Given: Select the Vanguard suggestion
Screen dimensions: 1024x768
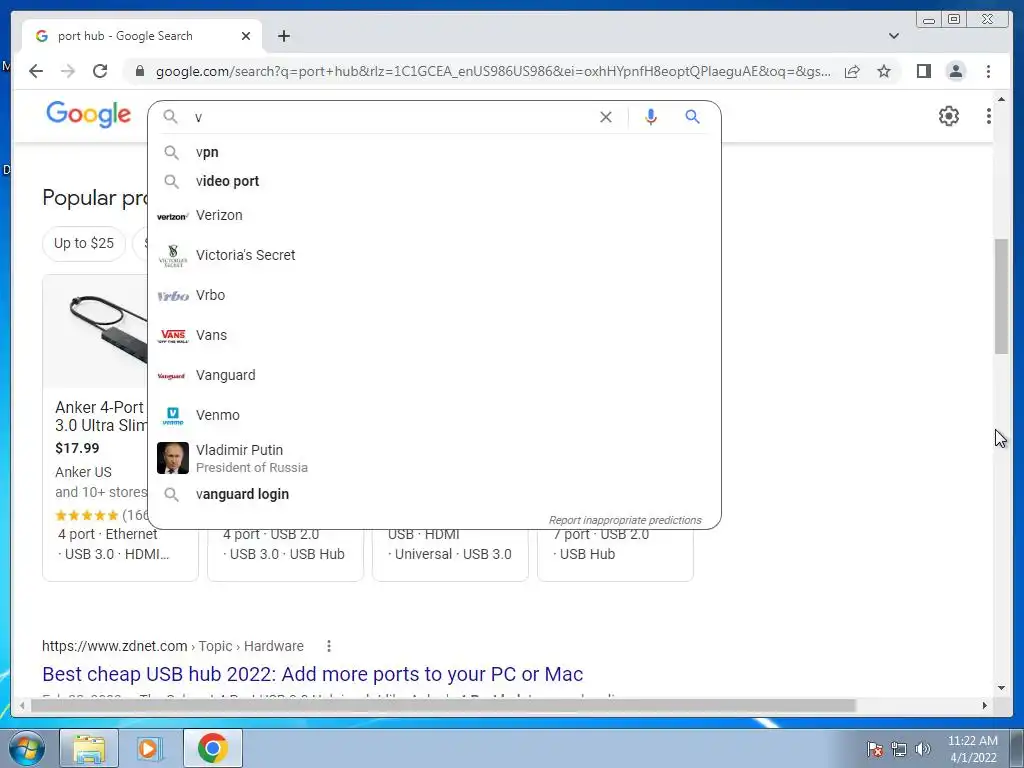Looking at the screenshot, I should click(434, 375).
